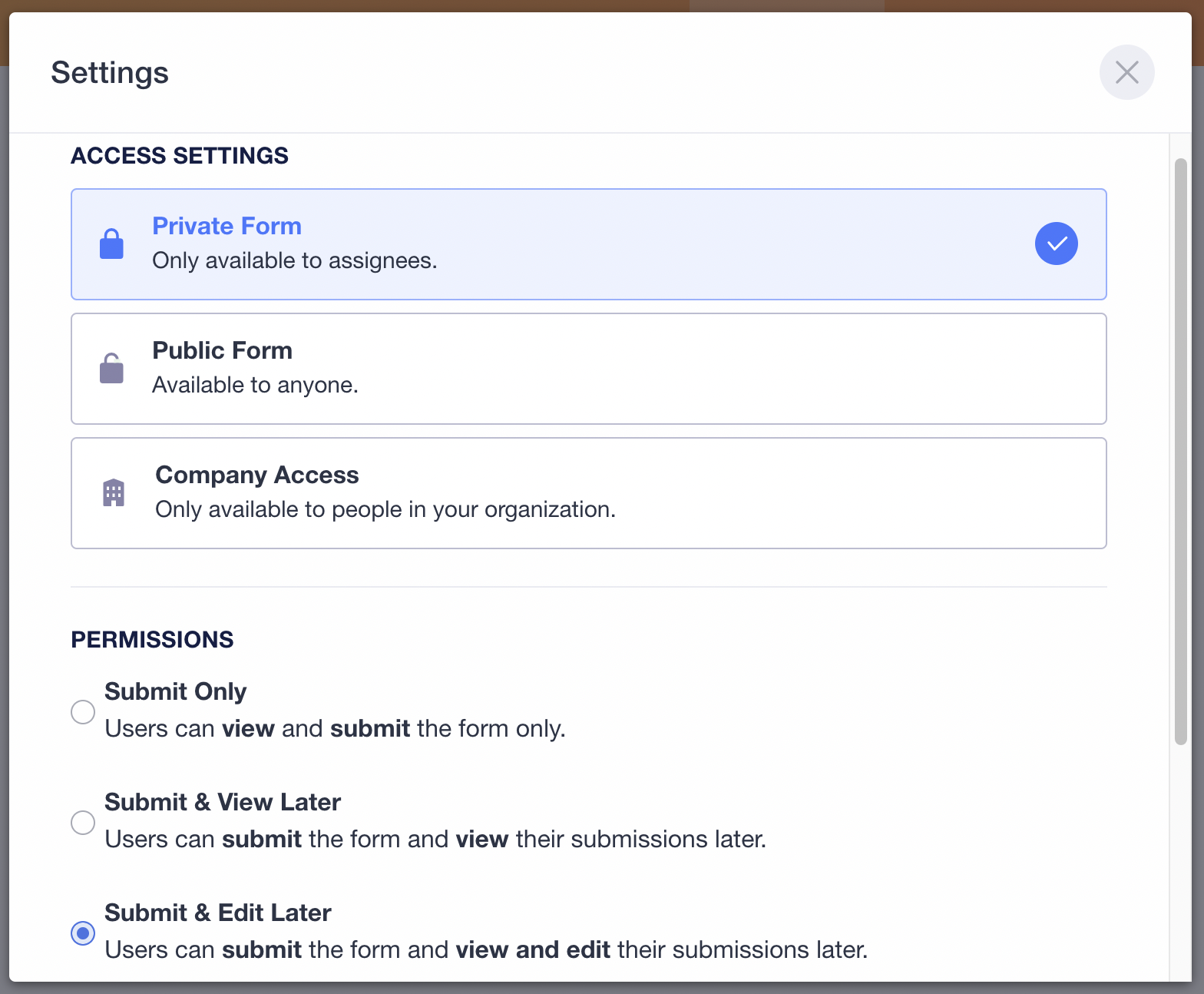The height and width of the screenshot is (994, 1204).
Task: Click the Private Form title text
Action: click(227, 226)
